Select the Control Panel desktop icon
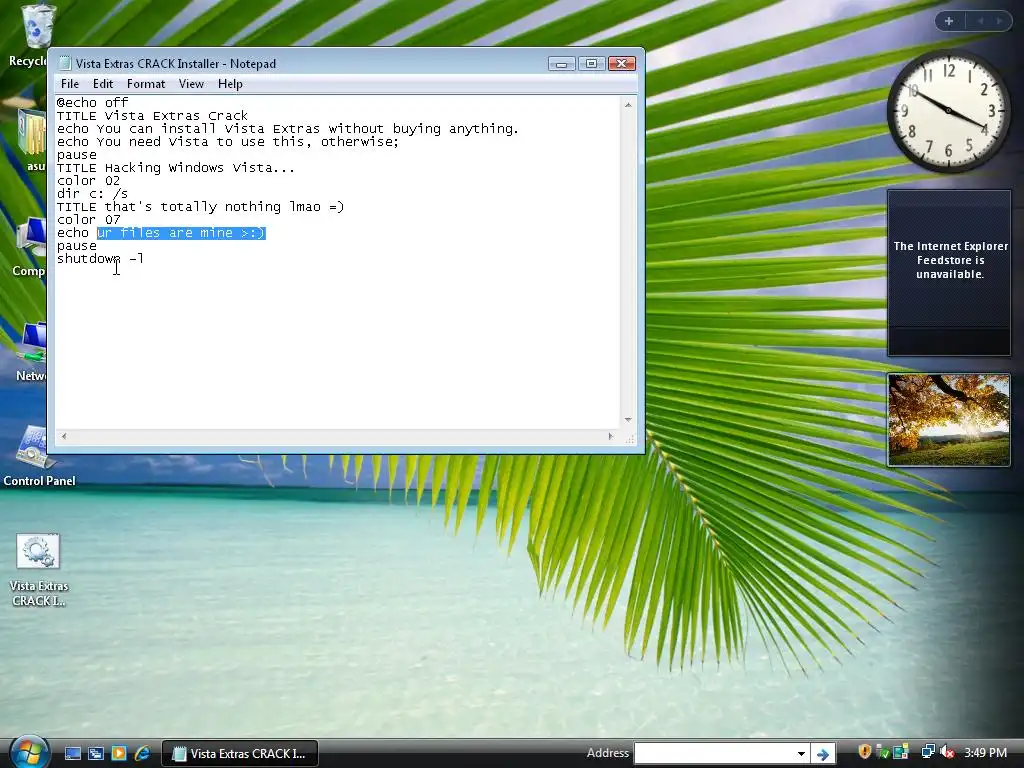 (x=39, y=457)
